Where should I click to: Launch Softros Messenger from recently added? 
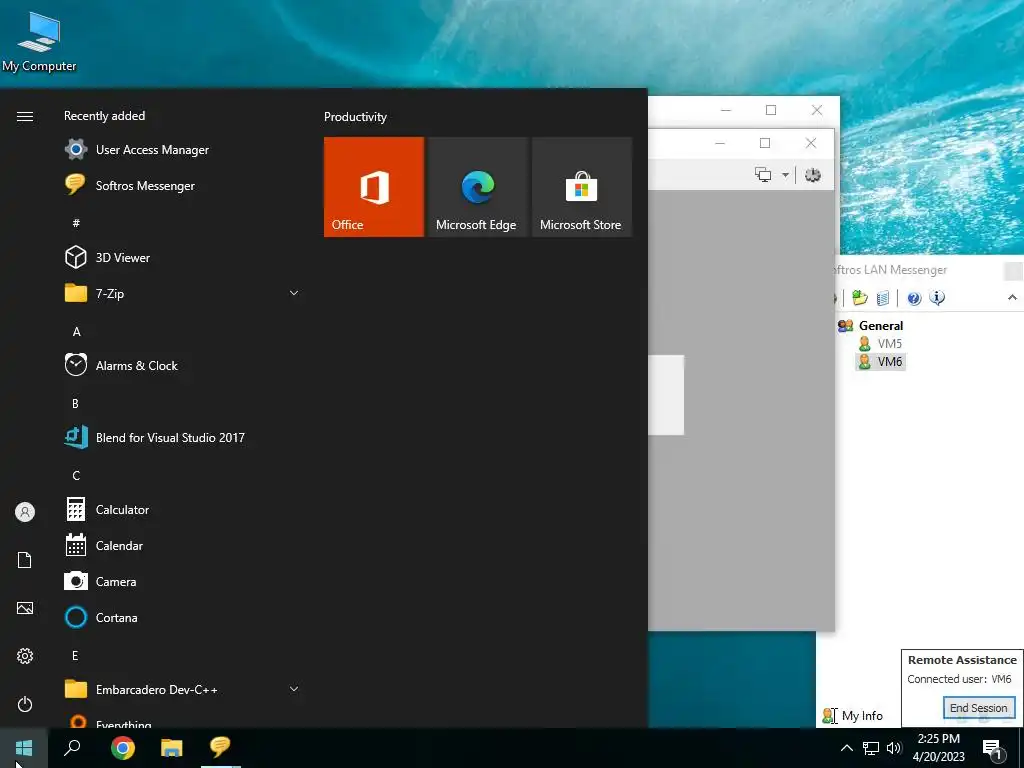(x=183, y=185)
